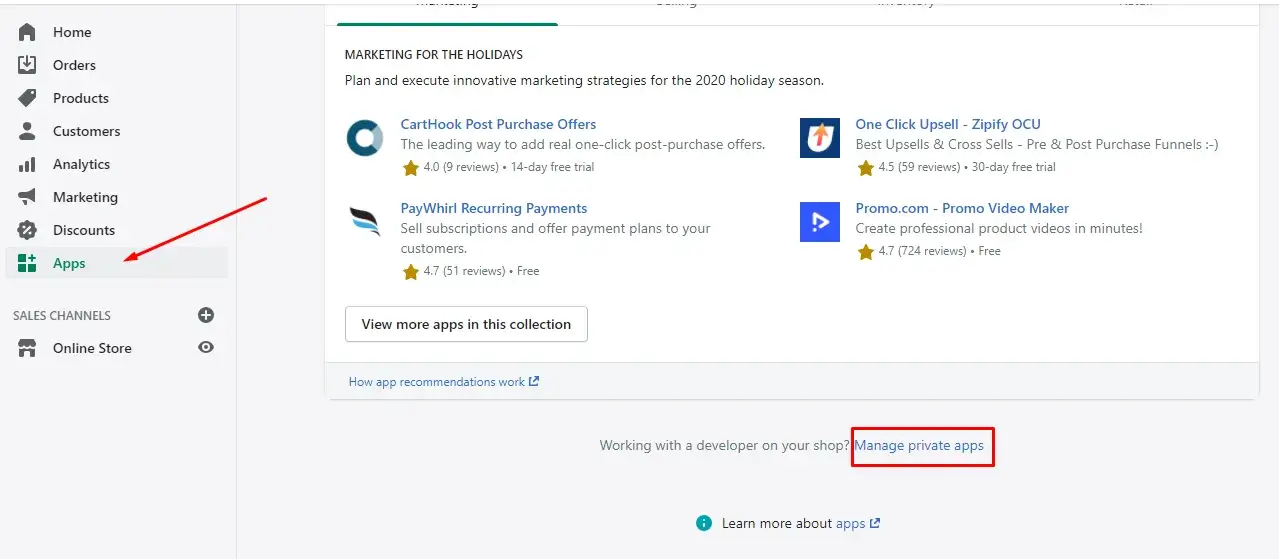The height and width of the screenshot is (559, 1279).
Task: Click the Home icon in sidebar
Action: (x=27, y=32)
